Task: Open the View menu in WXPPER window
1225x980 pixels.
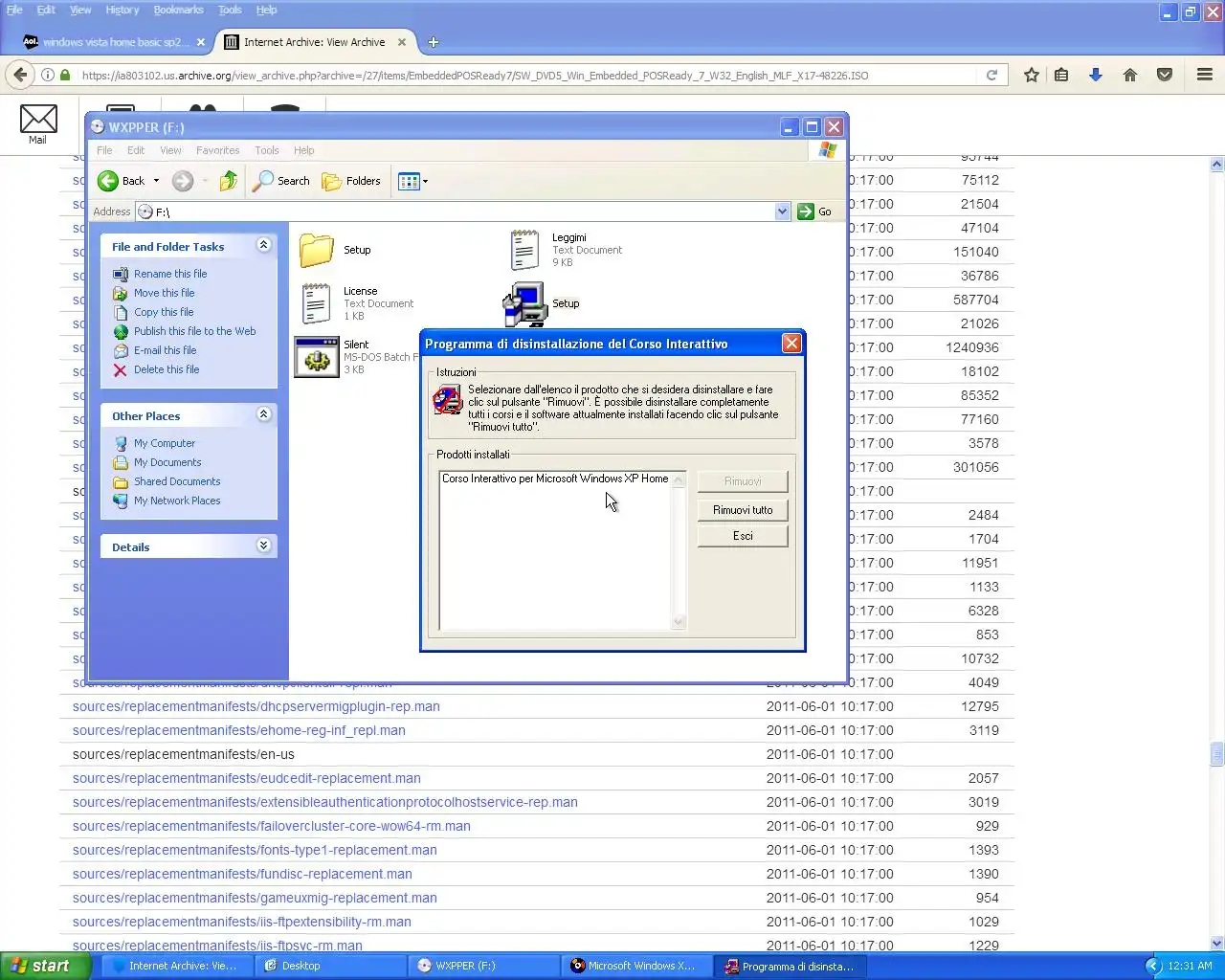Action: click(x=170, y=150)
